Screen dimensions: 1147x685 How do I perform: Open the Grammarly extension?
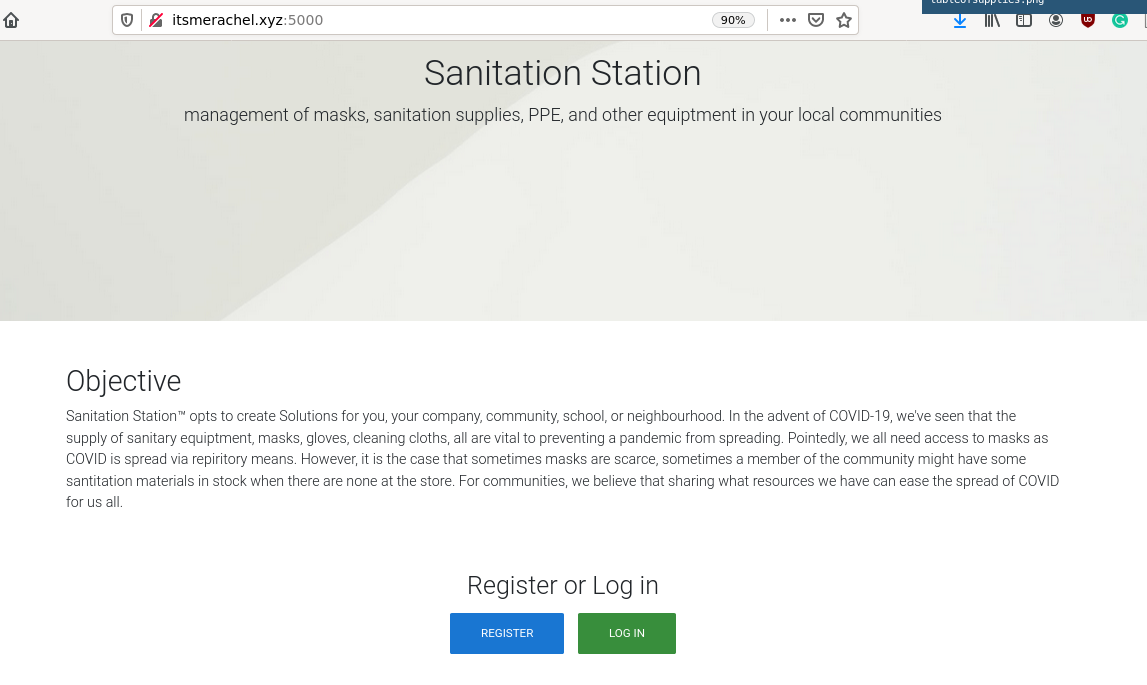tap(1119, 20)
